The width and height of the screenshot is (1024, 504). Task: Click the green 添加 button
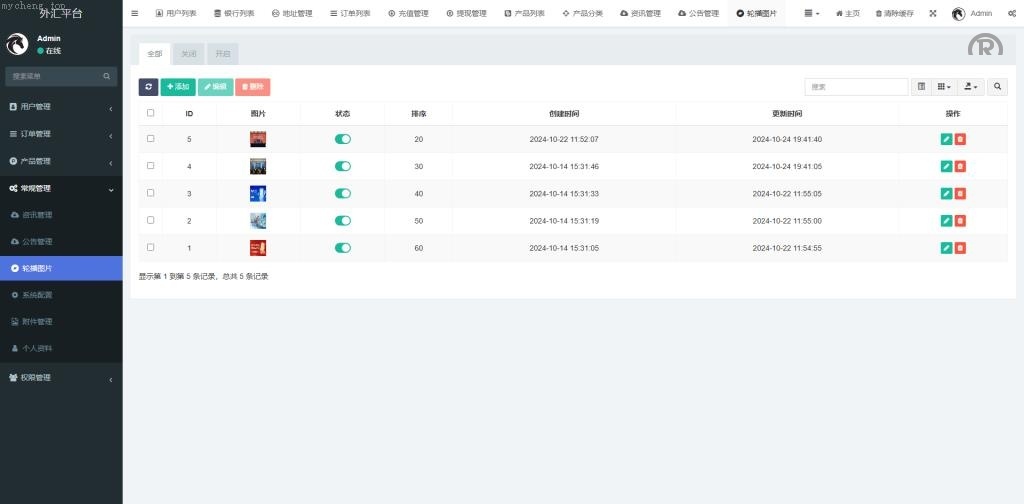click(x=178, y=87)
